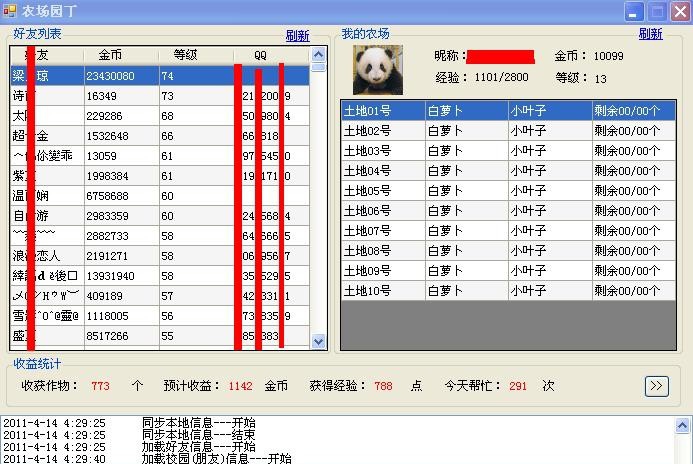Select friend row with 6758688 coins
693x464 pixels.
click(x=160, y=196)
